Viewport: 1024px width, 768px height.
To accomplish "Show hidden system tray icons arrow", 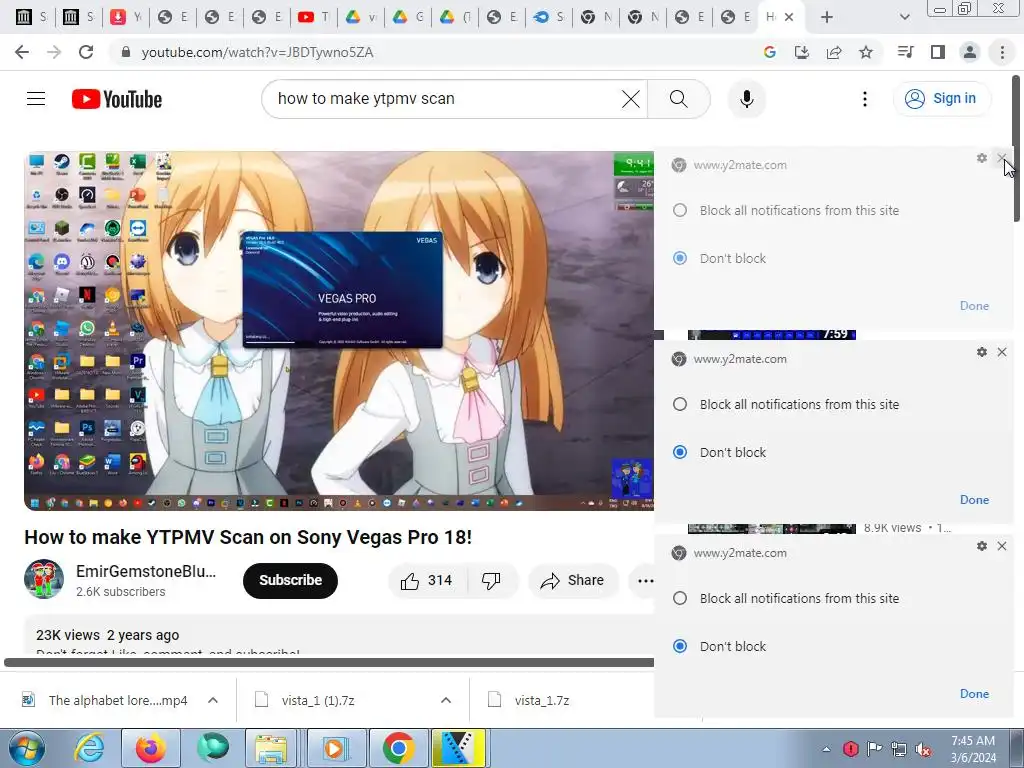I will 826,749.
